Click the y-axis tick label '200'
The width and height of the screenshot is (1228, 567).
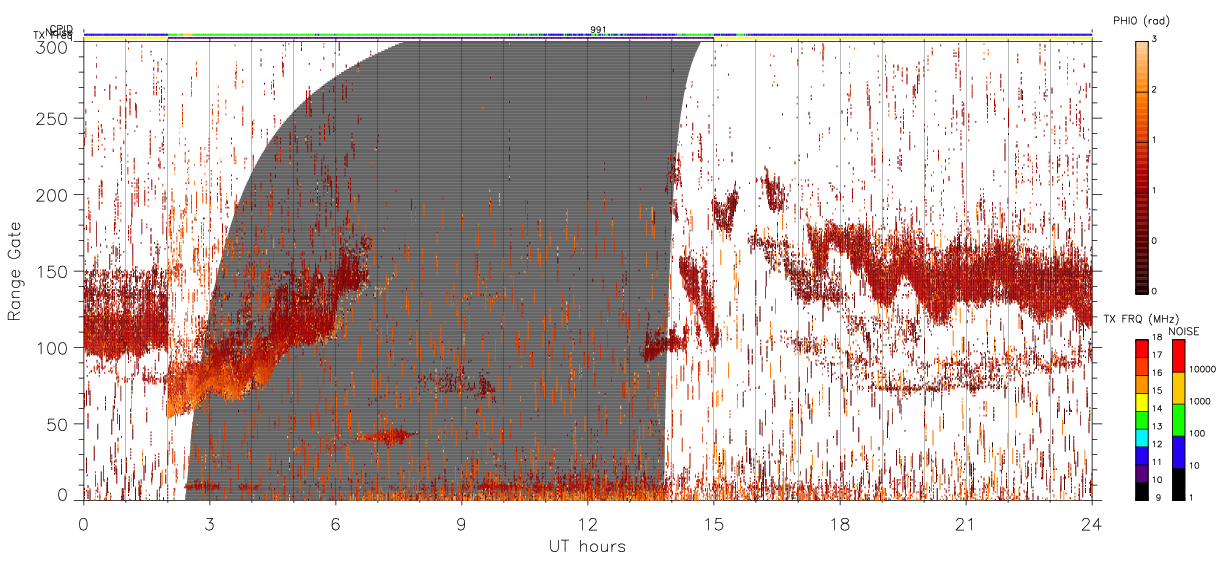(x=54, y=195)
